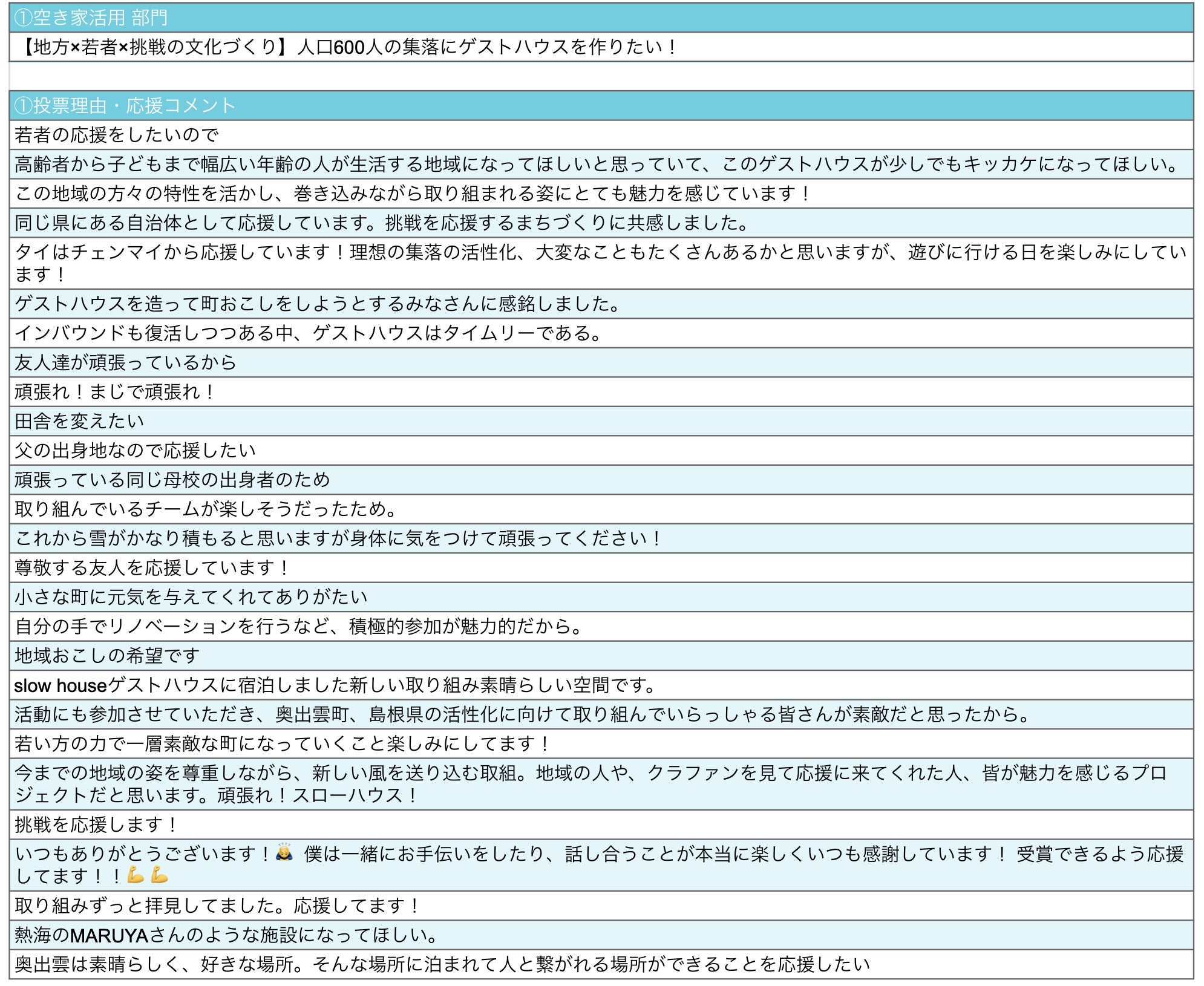Click the bowing person emoji
The width and height of the screenshot is (1204, 986).
pyautogui.click(x=284, y=852)
